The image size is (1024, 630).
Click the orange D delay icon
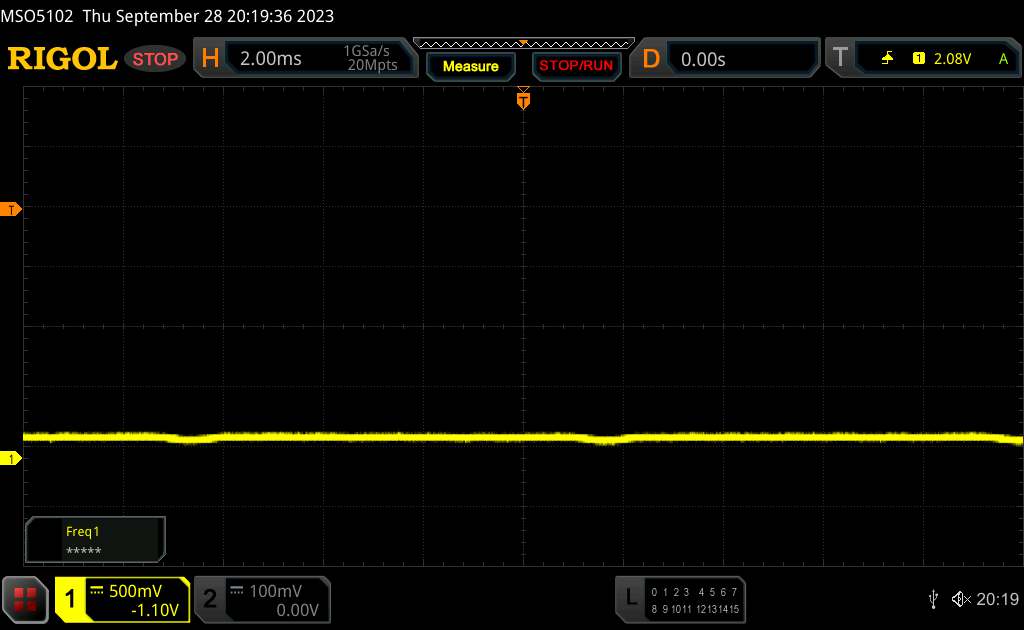point(651,59)
